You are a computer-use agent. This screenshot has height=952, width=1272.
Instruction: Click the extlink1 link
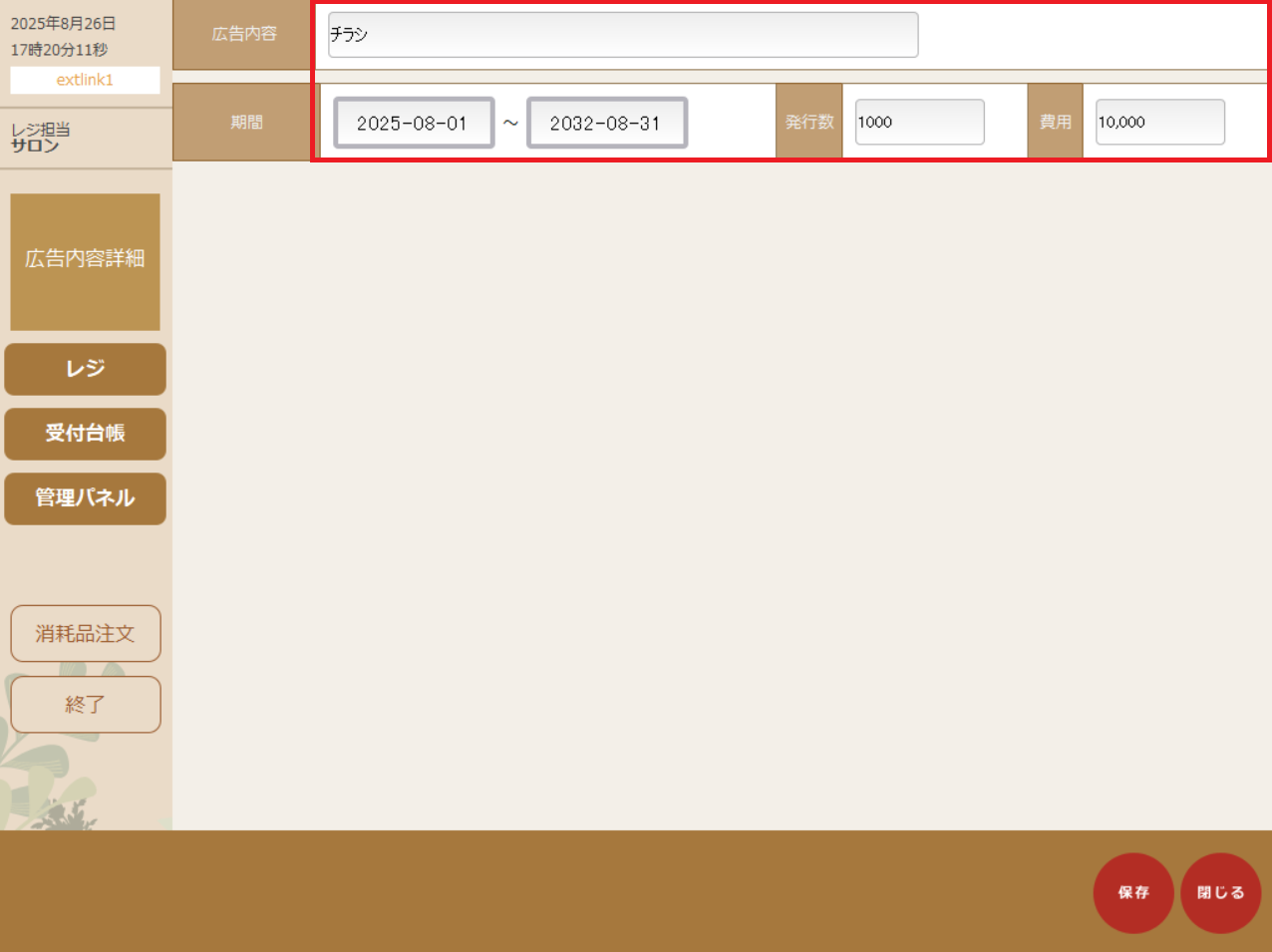click(85, 80)
